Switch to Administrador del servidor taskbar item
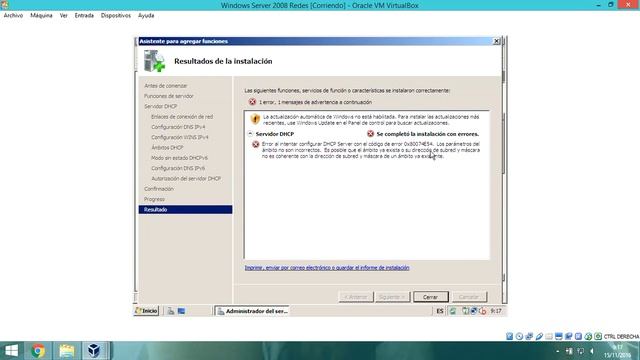This screenshot has width=640, height=360. (252, 311)
